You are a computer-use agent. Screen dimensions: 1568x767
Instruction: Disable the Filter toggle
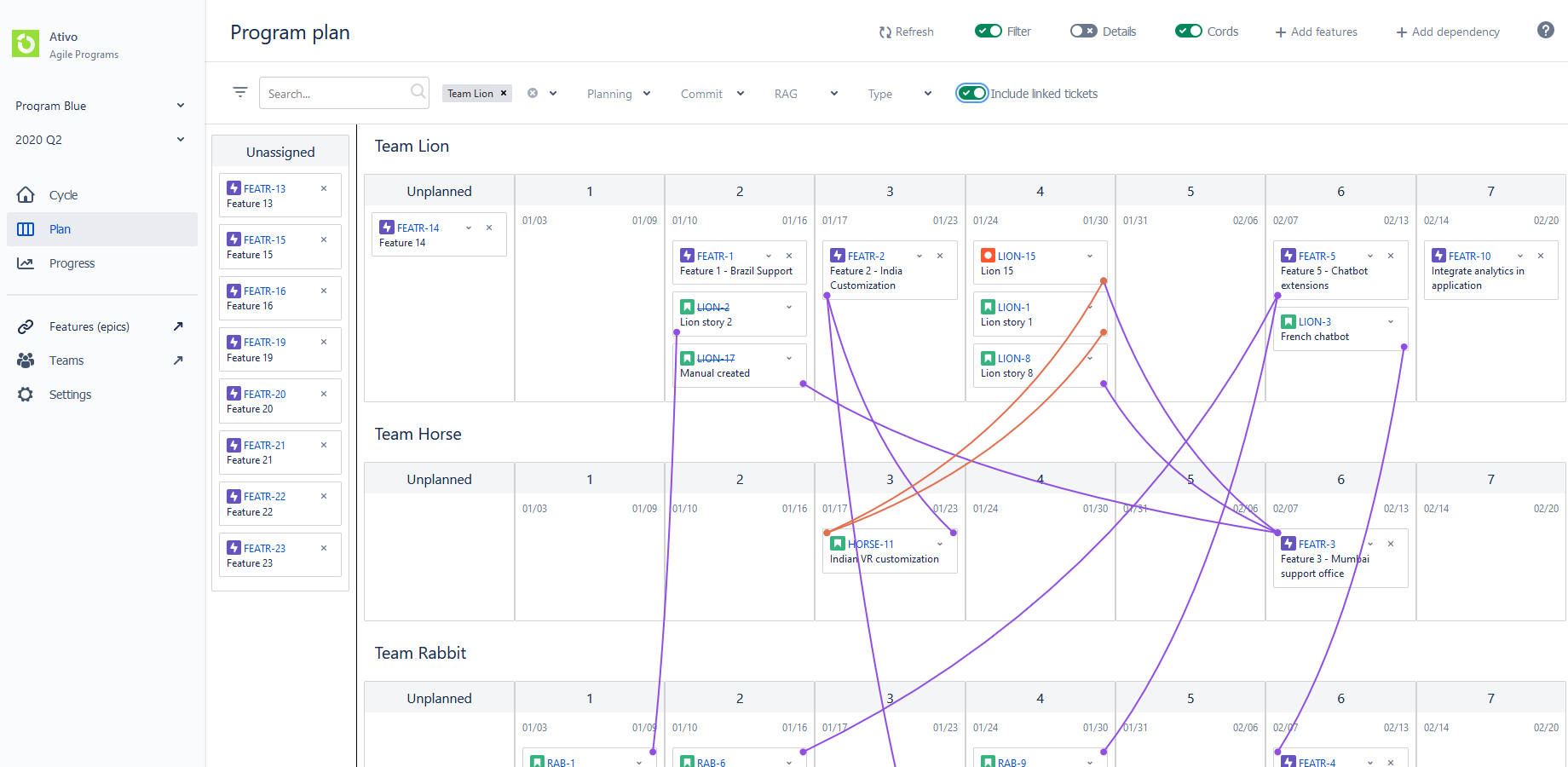point(989,30)
